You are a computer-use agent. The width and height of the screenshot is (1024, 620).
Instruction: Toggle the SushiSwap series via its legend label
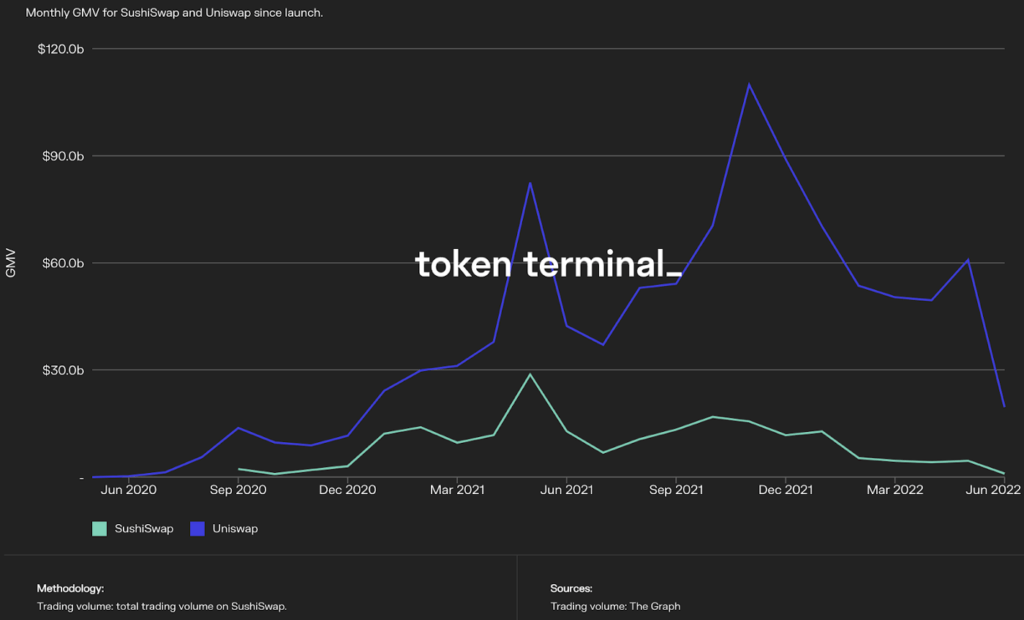144,528
